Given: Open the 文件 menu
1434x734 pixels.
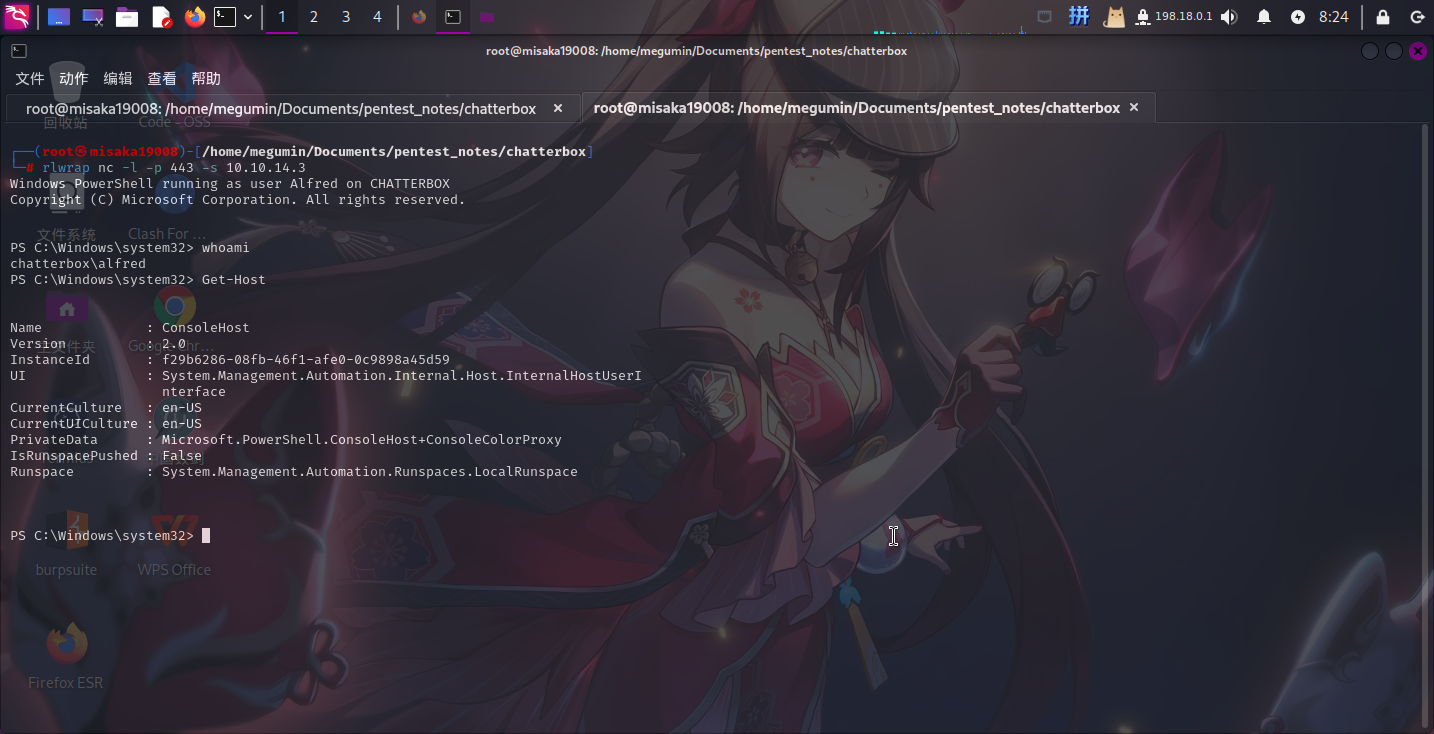Looking at the screenshot, I should (30, 78).
